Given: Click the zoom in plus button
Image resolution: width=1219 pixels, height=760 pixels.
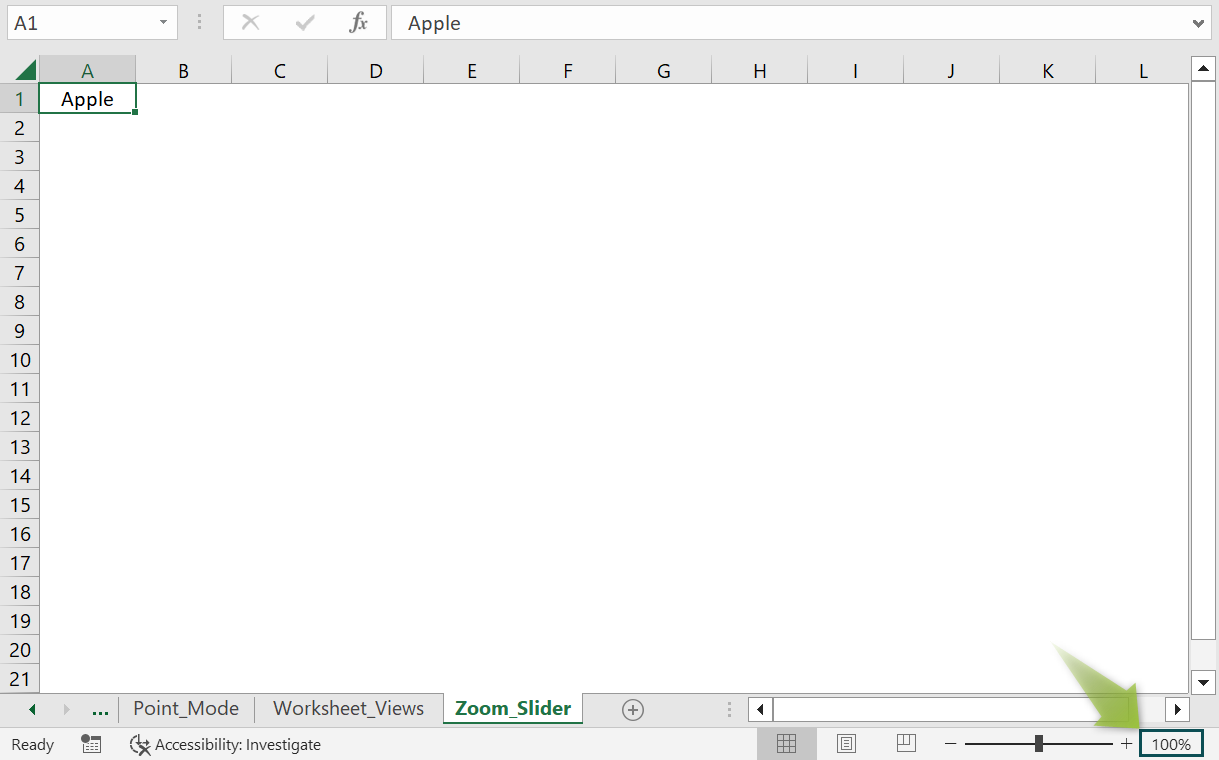Looking at the screenshot, I should pos(1126,743).
